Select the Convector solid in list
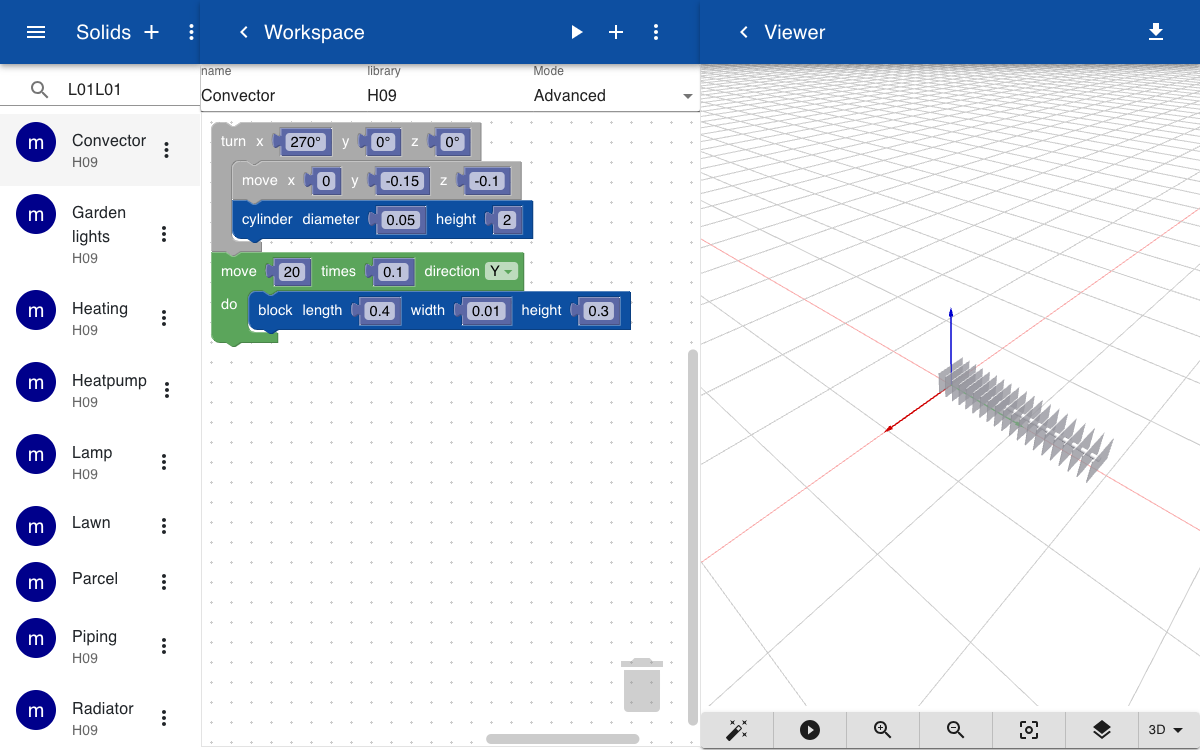Image resolution: width=1200 pixels, height=750 pixels. tap(100, 150)
